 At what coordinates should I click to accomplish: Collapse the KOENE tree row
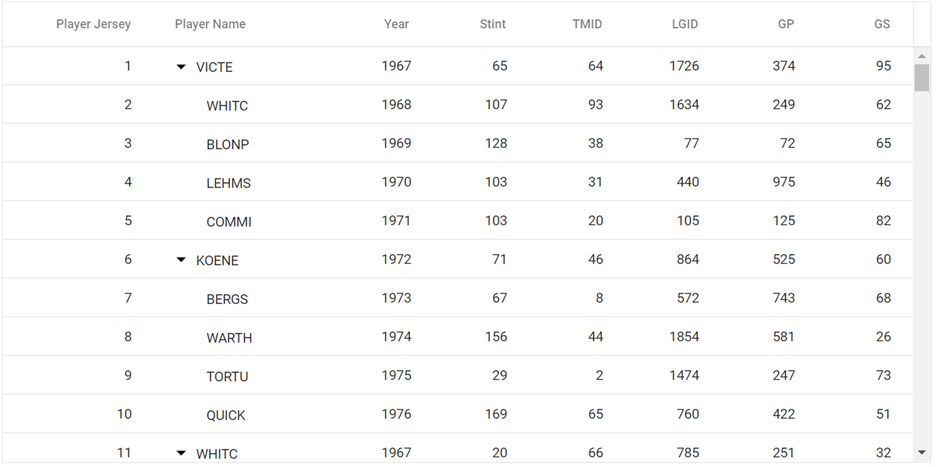[x=181, y=260]
